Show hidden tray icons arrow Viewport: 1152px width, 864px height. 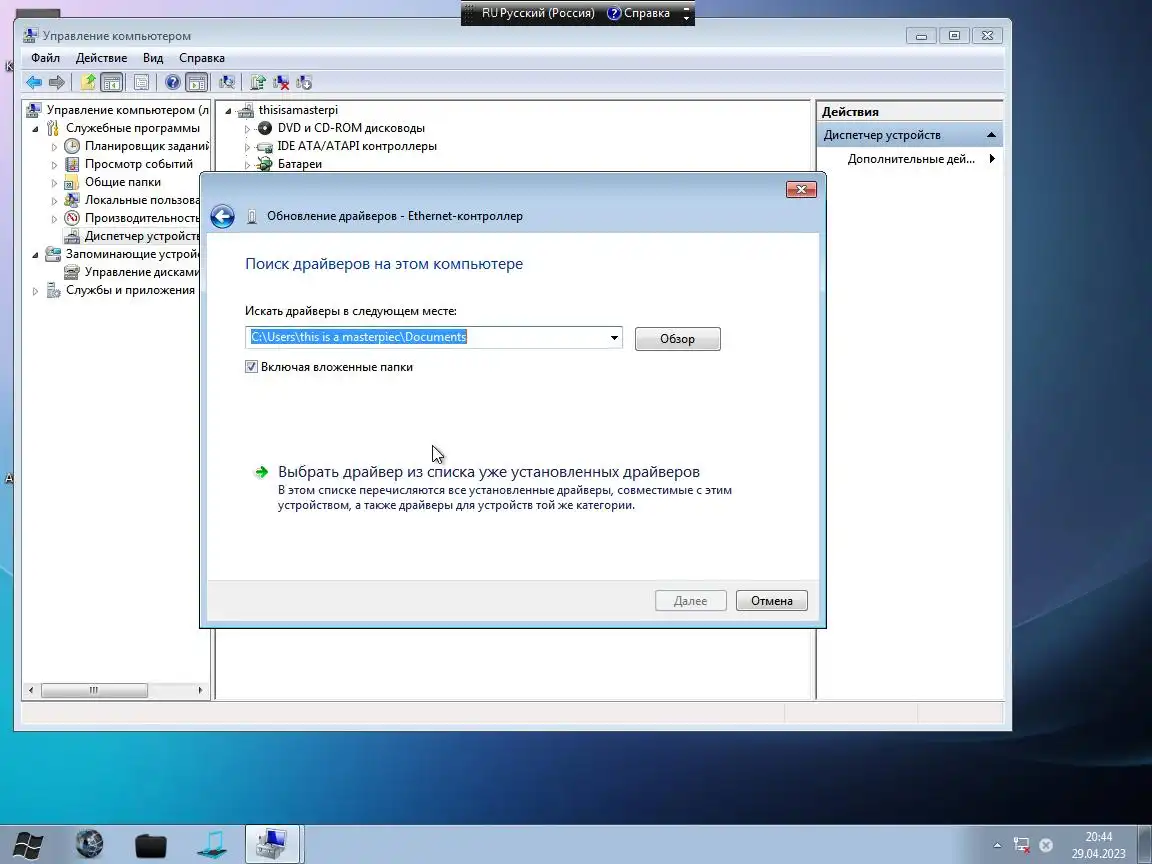[997, 845]
